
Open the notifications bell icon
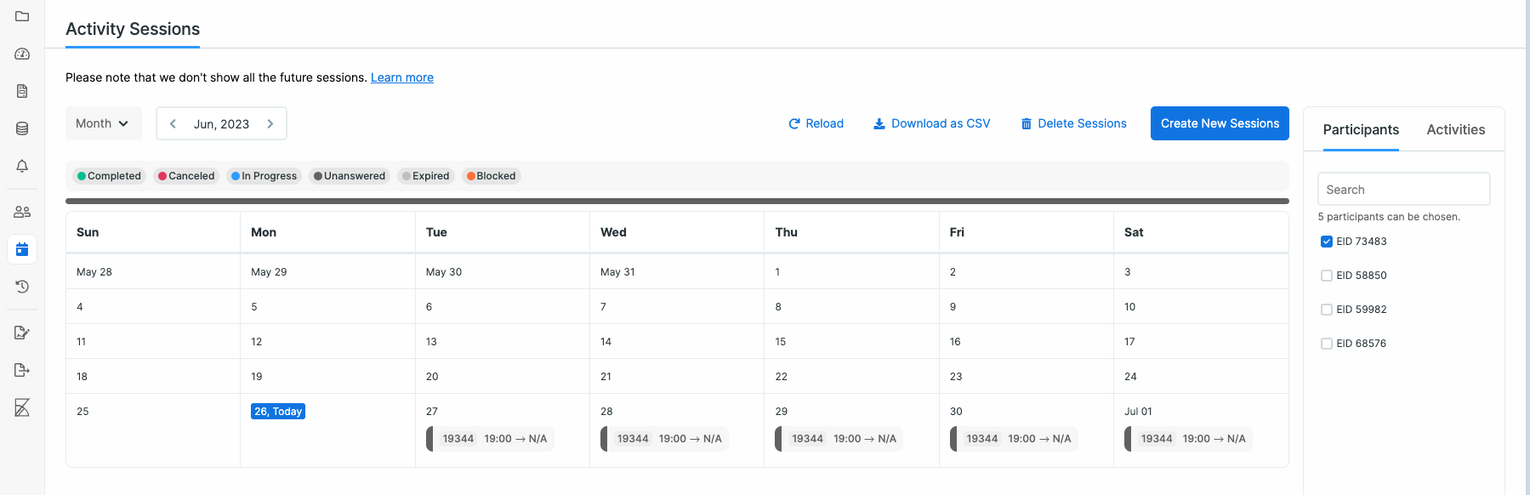point(22,166)
